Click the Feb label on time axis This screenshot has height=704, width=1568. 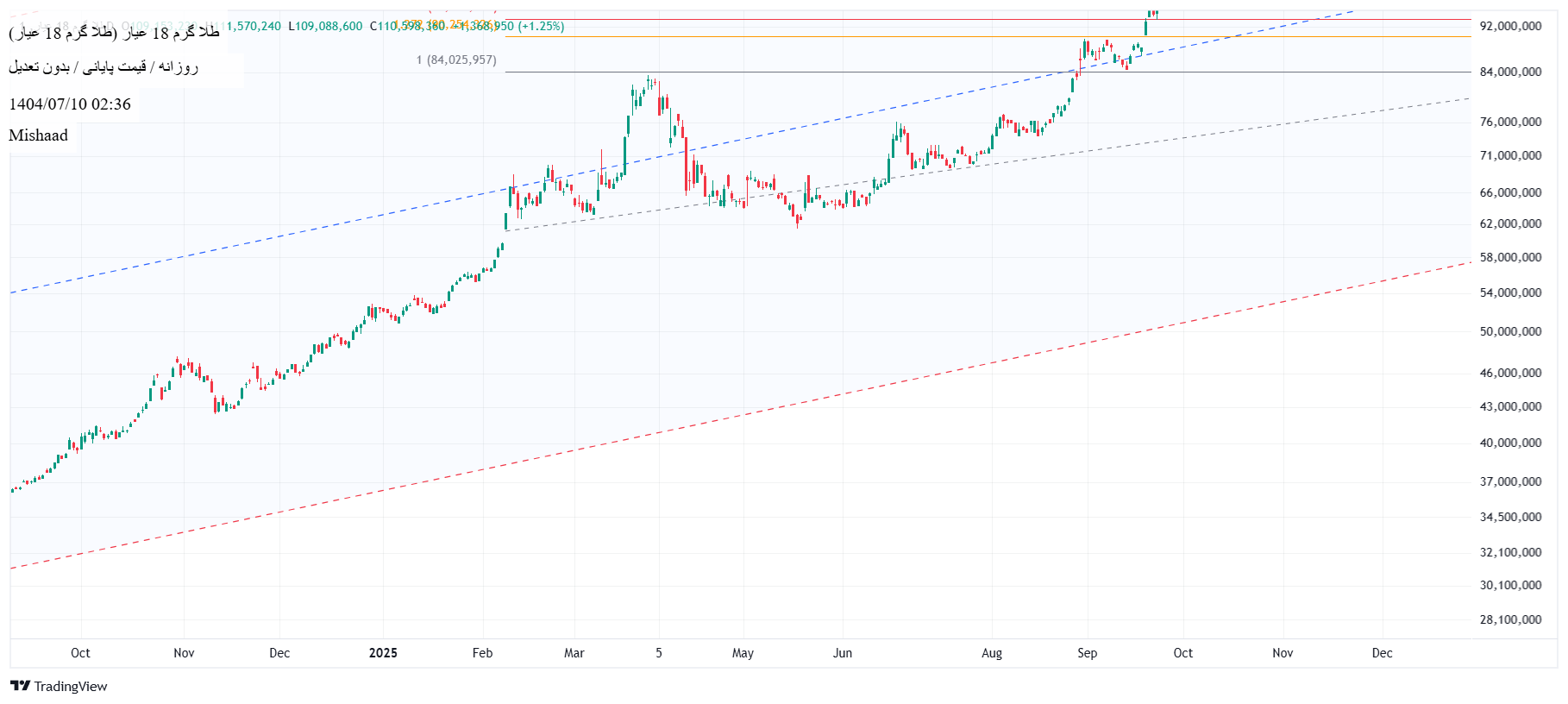(x=482, y=653)
